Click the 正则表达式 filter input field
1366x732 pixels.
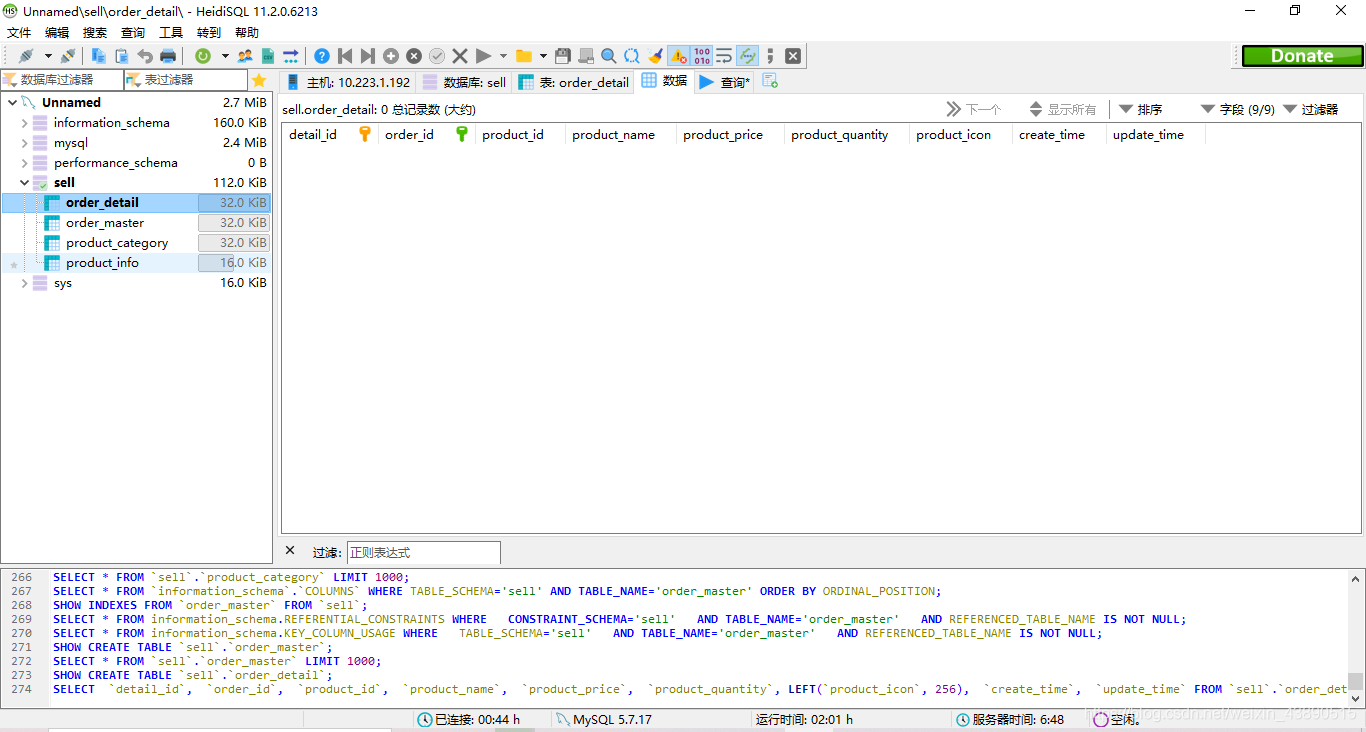tap(423, 552)
